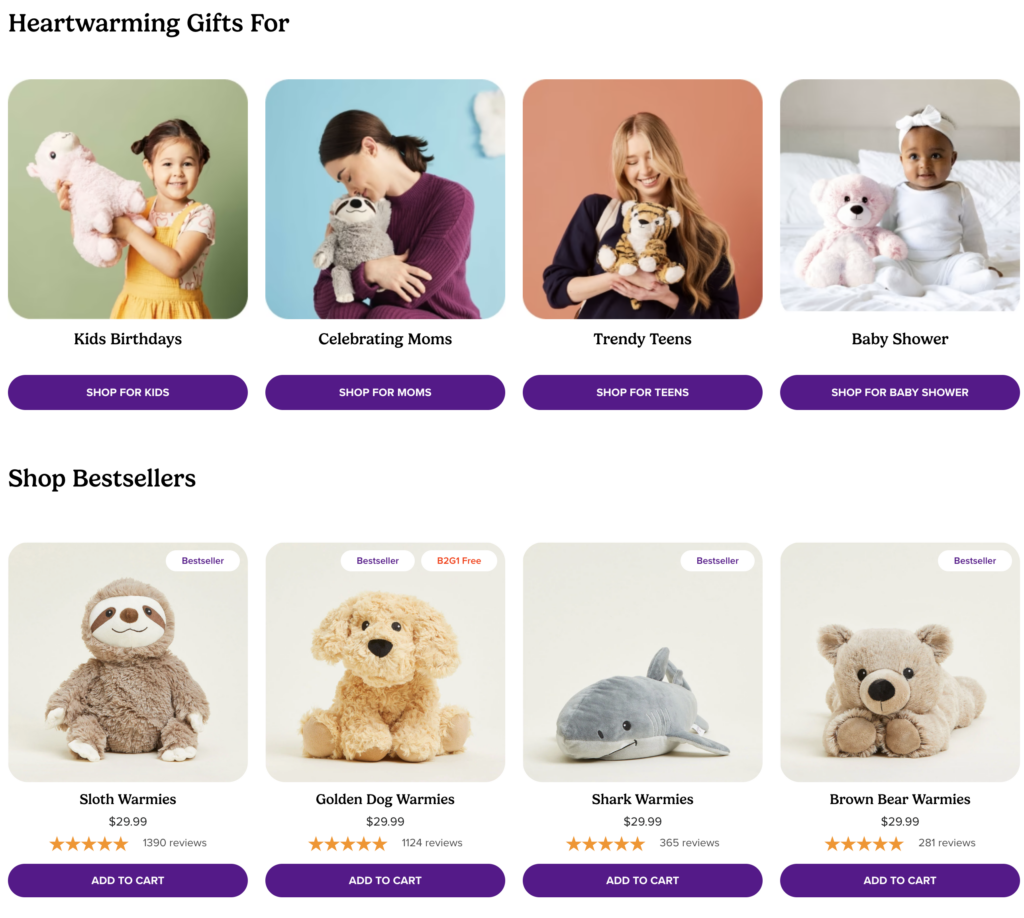1024x918 pixels.
Task: View the Baby Shower category image
Action: pyautogui.click(x=899, y=199)
